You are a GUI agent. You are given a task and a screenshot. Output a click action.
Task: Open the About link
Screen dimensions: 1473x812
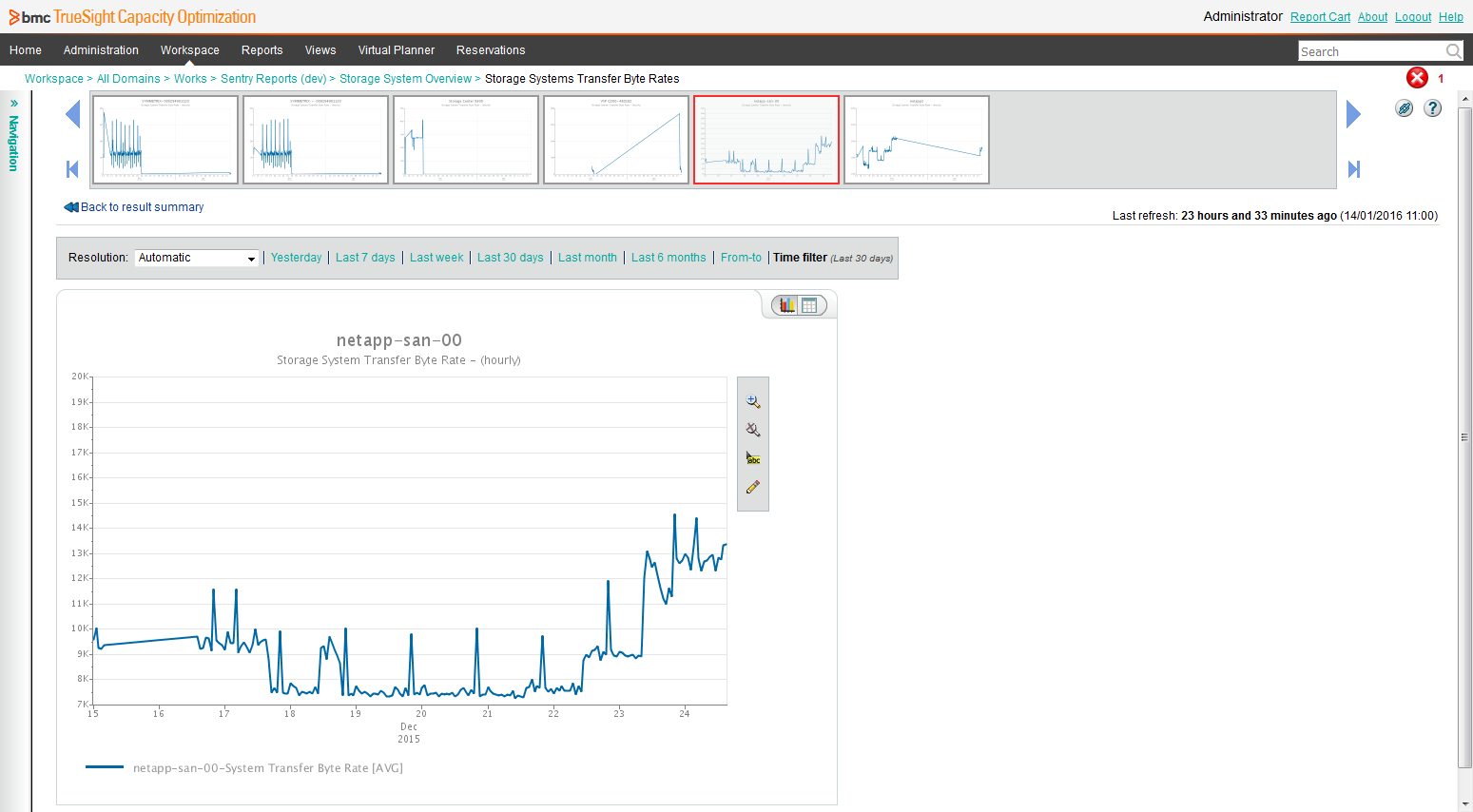pyautogui.click(x=1372, y=17)
